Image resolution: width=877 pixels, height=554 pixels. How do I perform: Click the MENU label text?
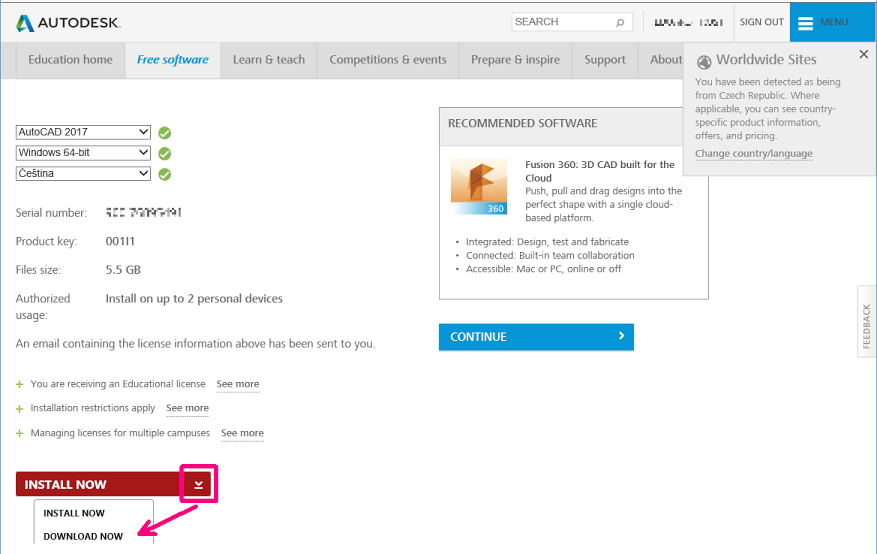click(x=834, y=22)
